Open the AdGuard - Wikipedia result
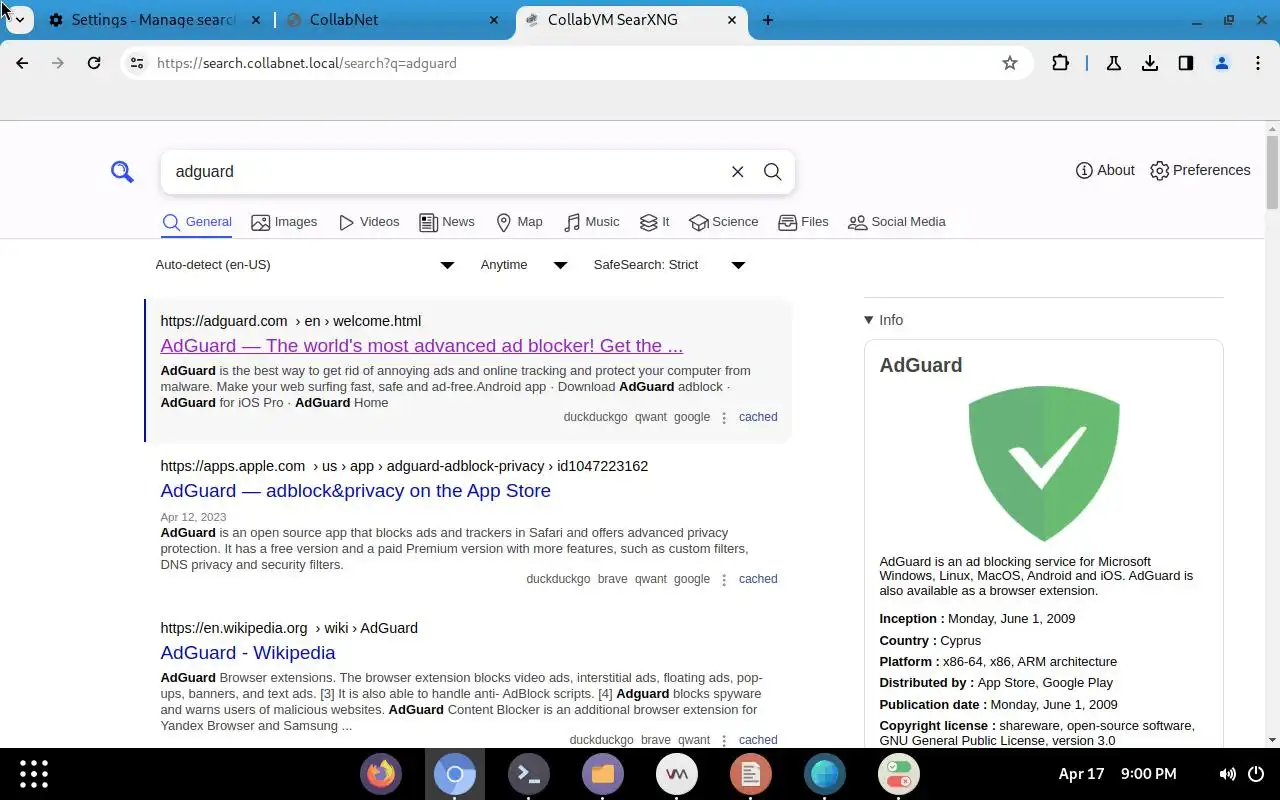This screenshot has height=800, width=1280. pyautogui.click(x=247, y=653)
